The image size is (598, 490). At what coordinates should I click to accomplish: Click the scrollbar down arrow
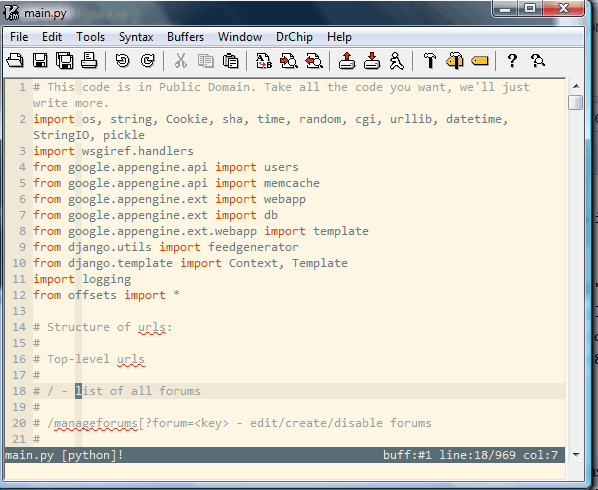pos(576,455)
